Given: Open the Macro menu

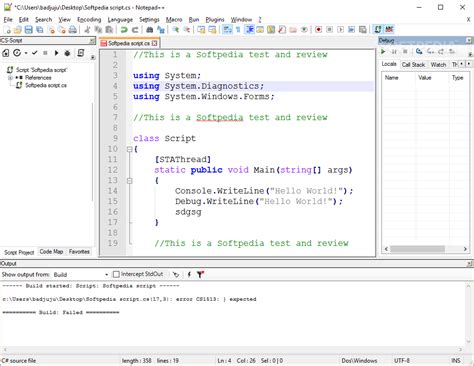Looking at the screenshot, I should (x=174, y=20).
